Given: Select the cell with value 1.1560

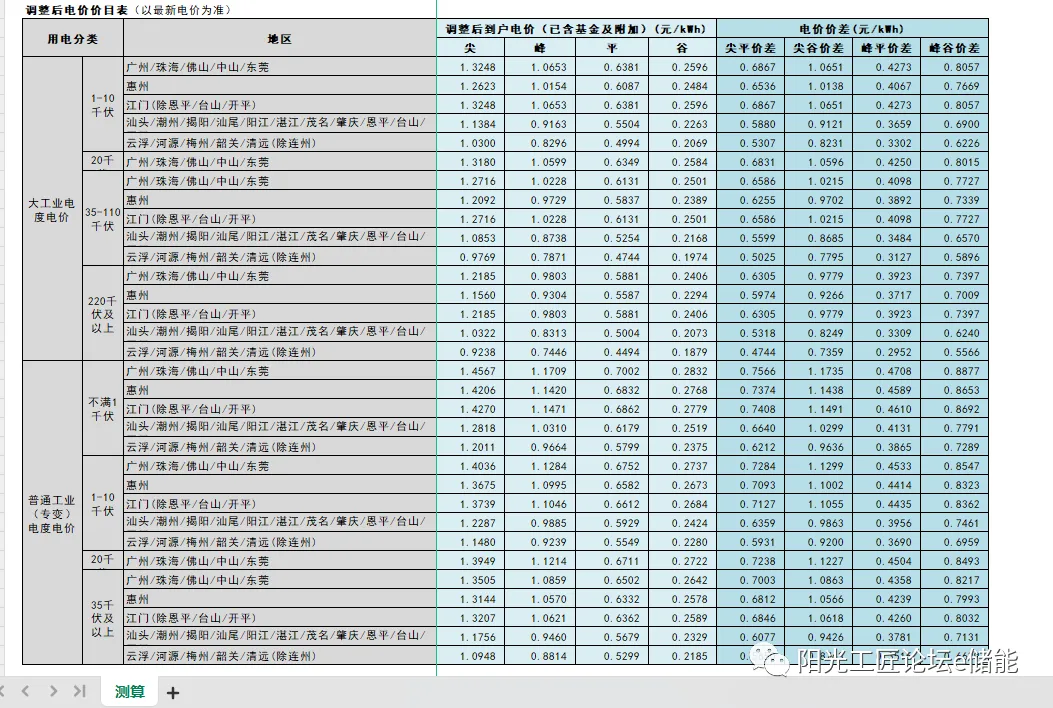Looking at the screenshot, I should point(470,295).
